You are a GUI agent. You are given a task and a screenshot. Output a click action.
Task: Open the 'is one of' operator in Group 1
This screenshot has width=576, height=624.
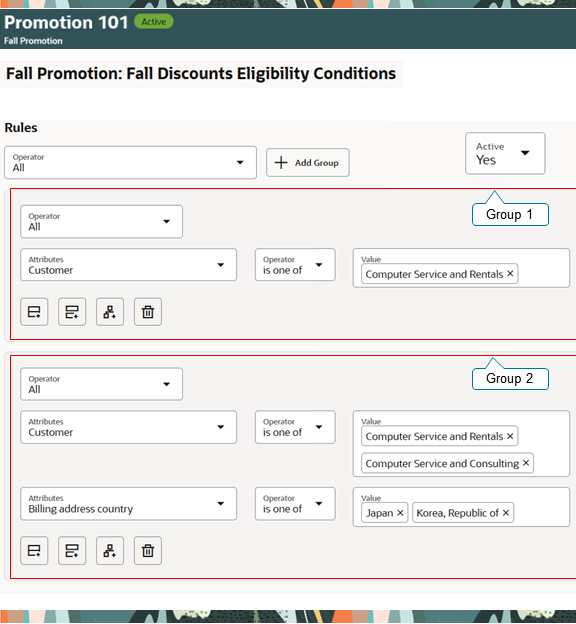coord(295,265)
